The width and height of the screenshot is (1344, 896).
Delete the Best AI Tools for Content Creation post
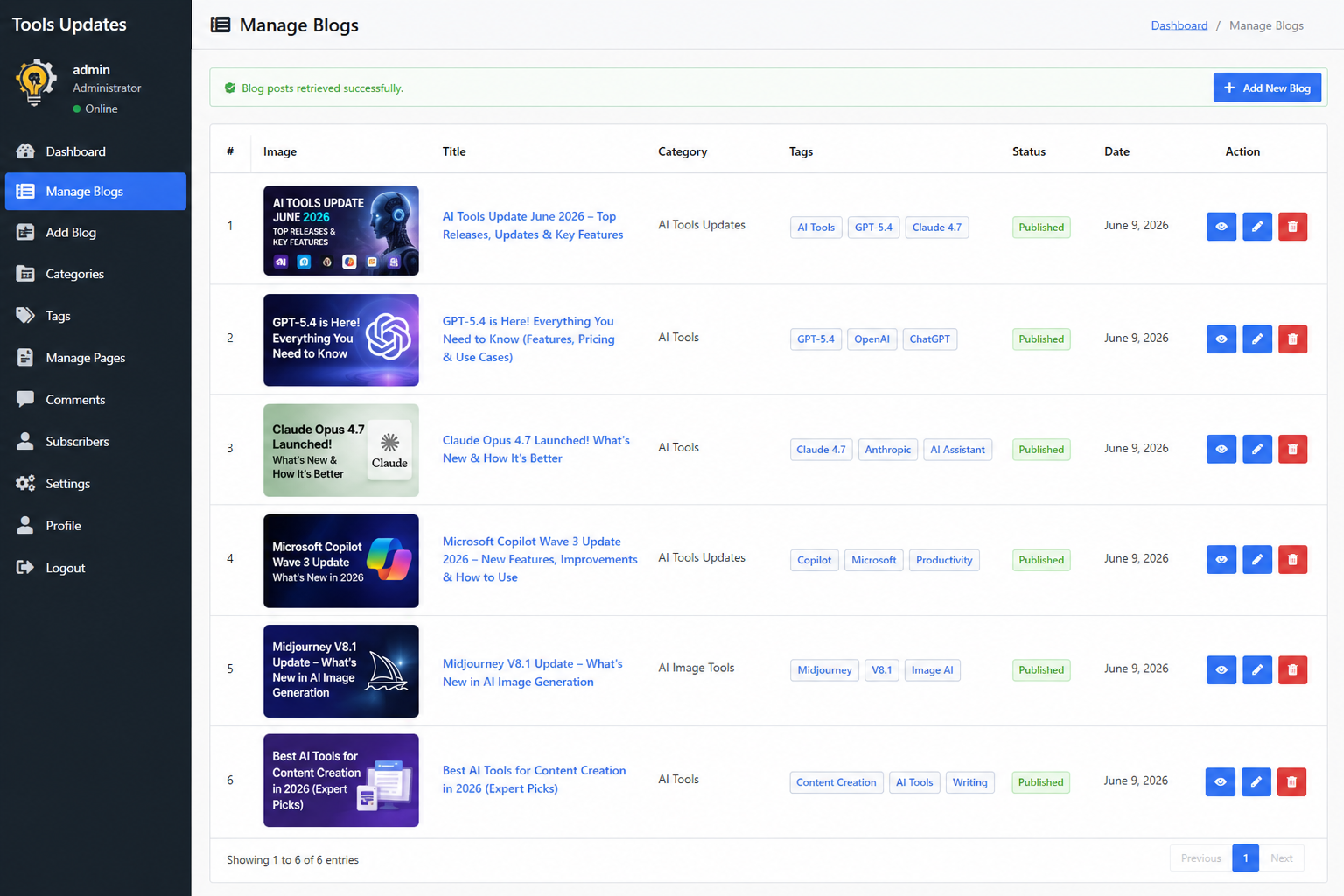pyautogui.click(x=1291, y=781)
